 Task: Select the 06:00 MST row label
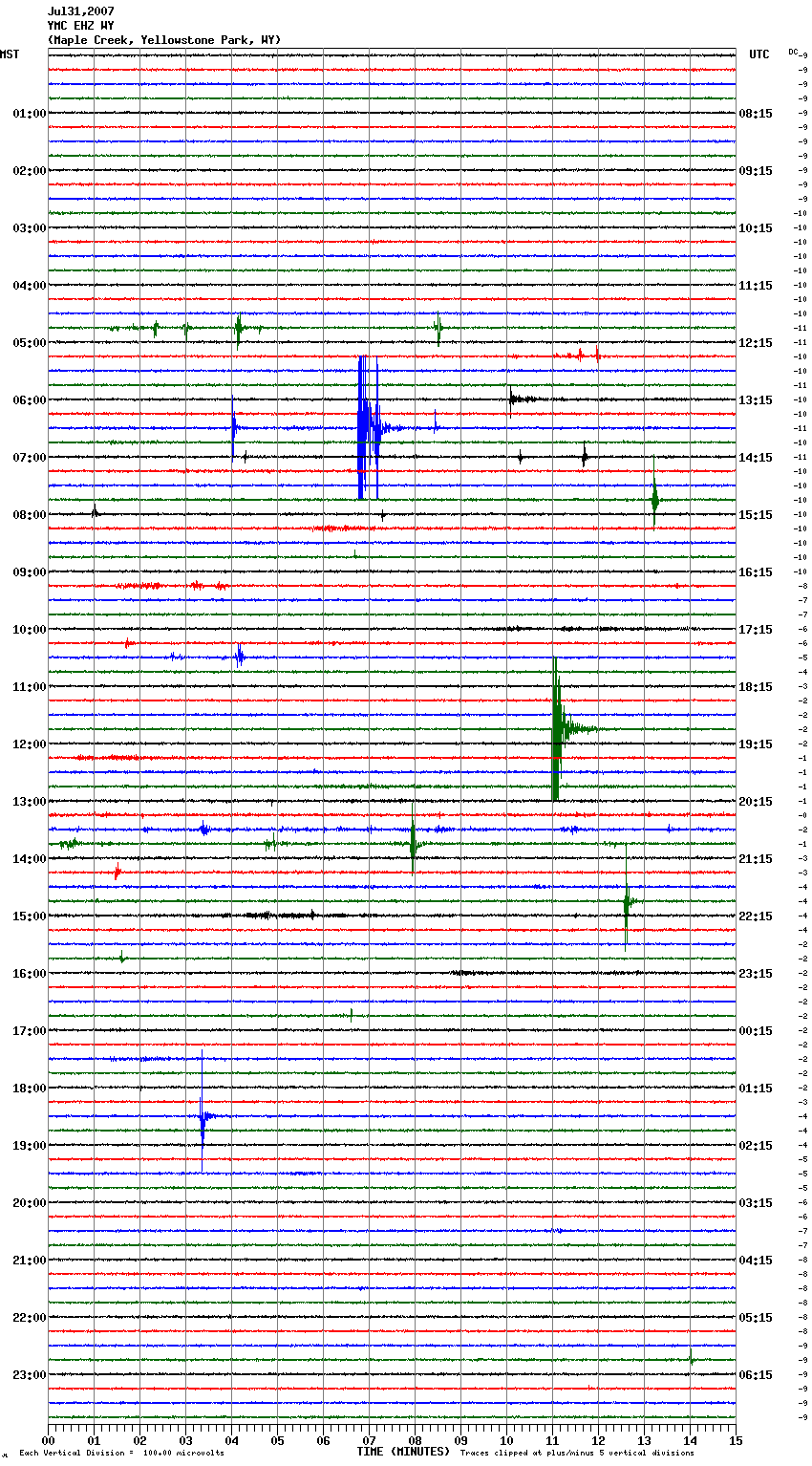pyautogui.click(x=30, y=400)
